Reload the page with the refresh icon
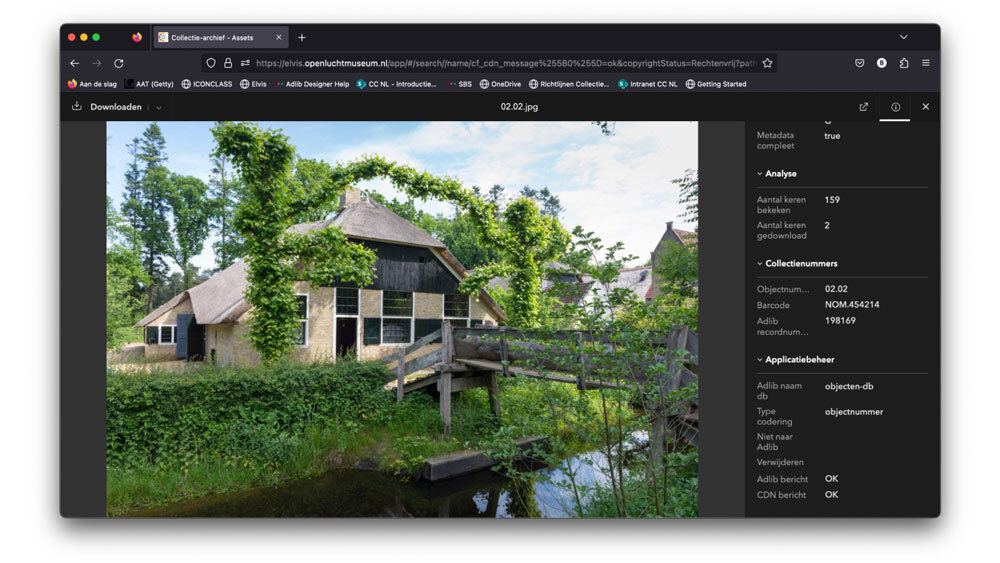Image resolution: width=1000 pixels, height=563 pixels. 119,63
